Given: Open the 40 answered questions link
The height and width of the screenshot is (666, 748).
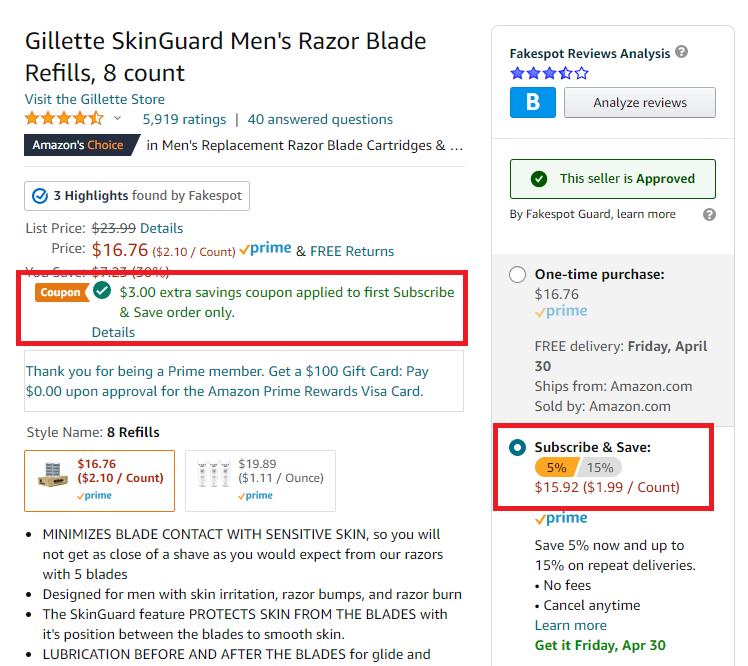Looking at the screenshot, I should coord(320,119).
